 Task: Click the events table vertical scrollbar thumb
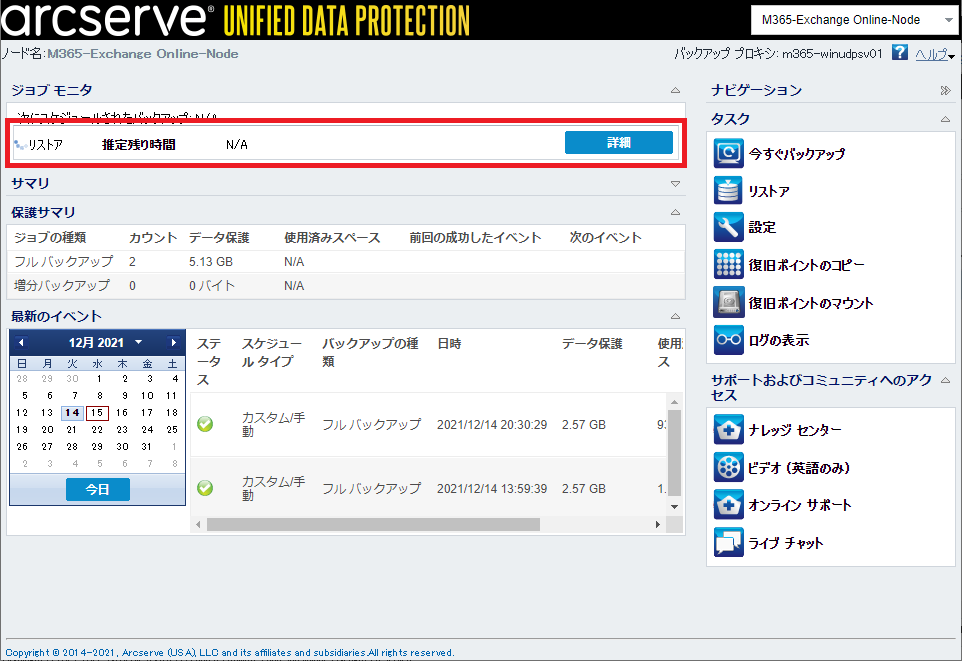pos(674,452)
